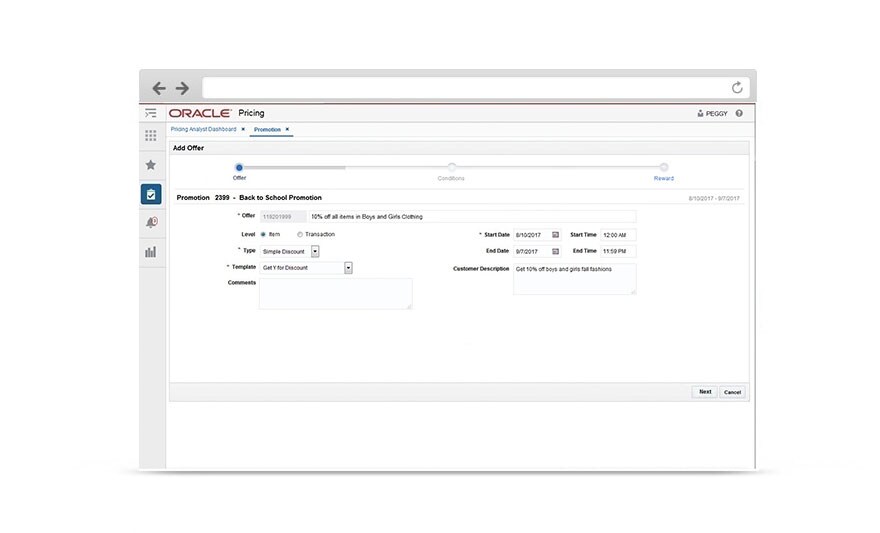This screenshot has width=880, height=533.
Task: Click the Customer Description text area
Action: point(575,279)
